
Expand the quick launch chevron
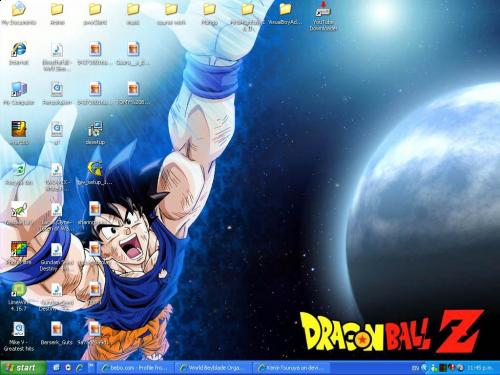(91, 365)
